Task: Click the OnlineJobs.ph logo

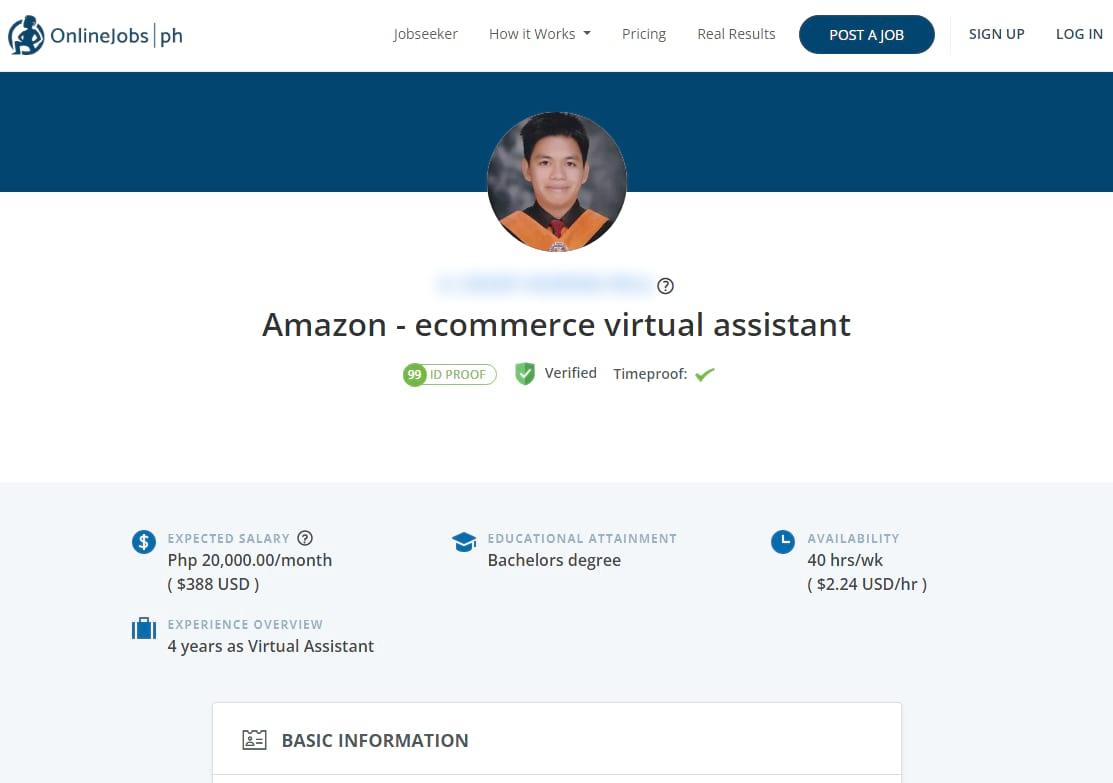Action: (x=95, y=33)
